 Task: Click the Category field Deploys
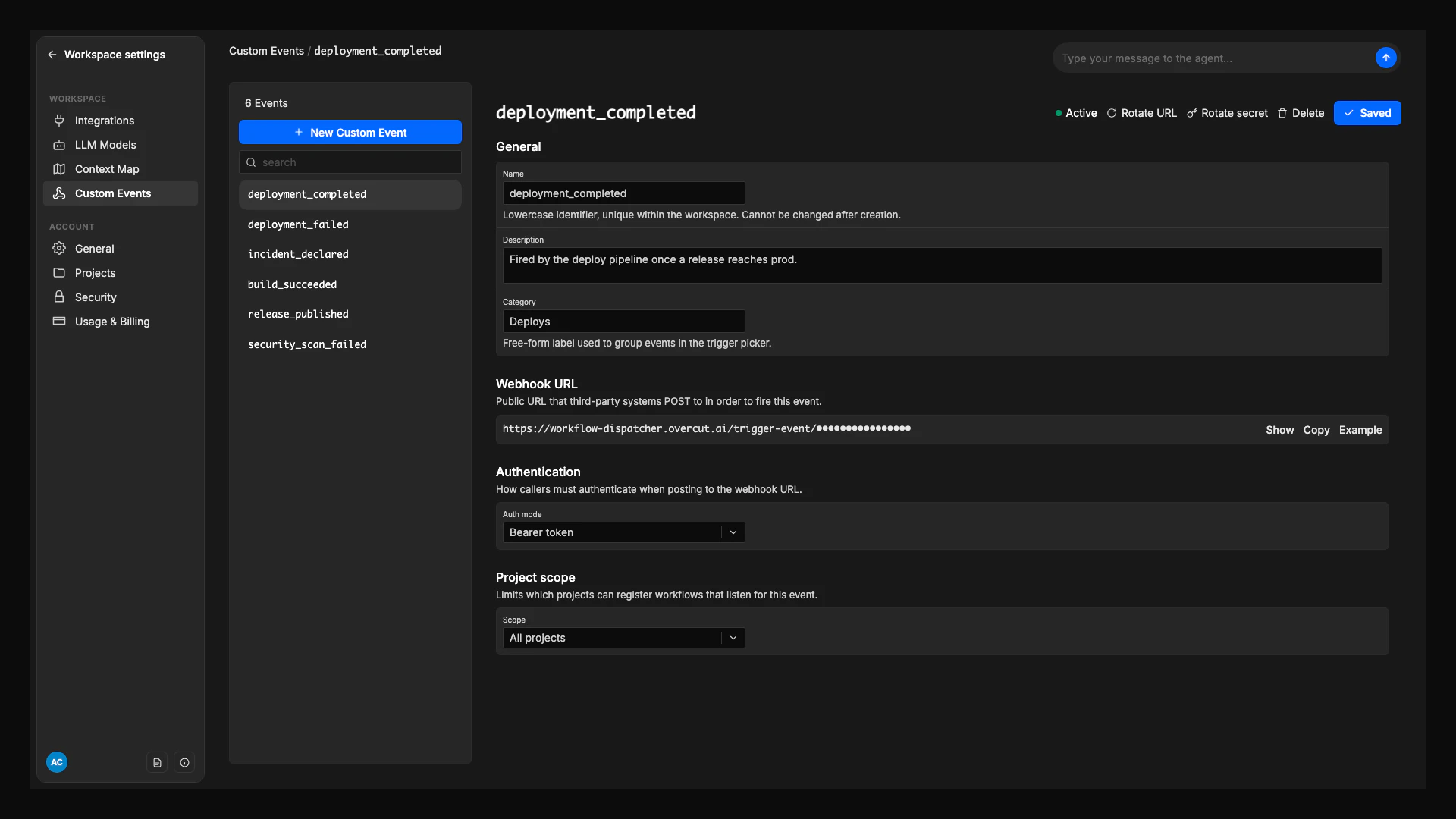[623, 322]
